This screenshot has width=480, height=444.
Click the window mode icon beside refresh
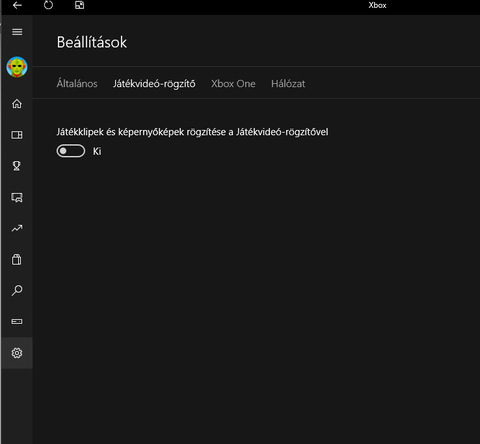(x=80, y=5)
